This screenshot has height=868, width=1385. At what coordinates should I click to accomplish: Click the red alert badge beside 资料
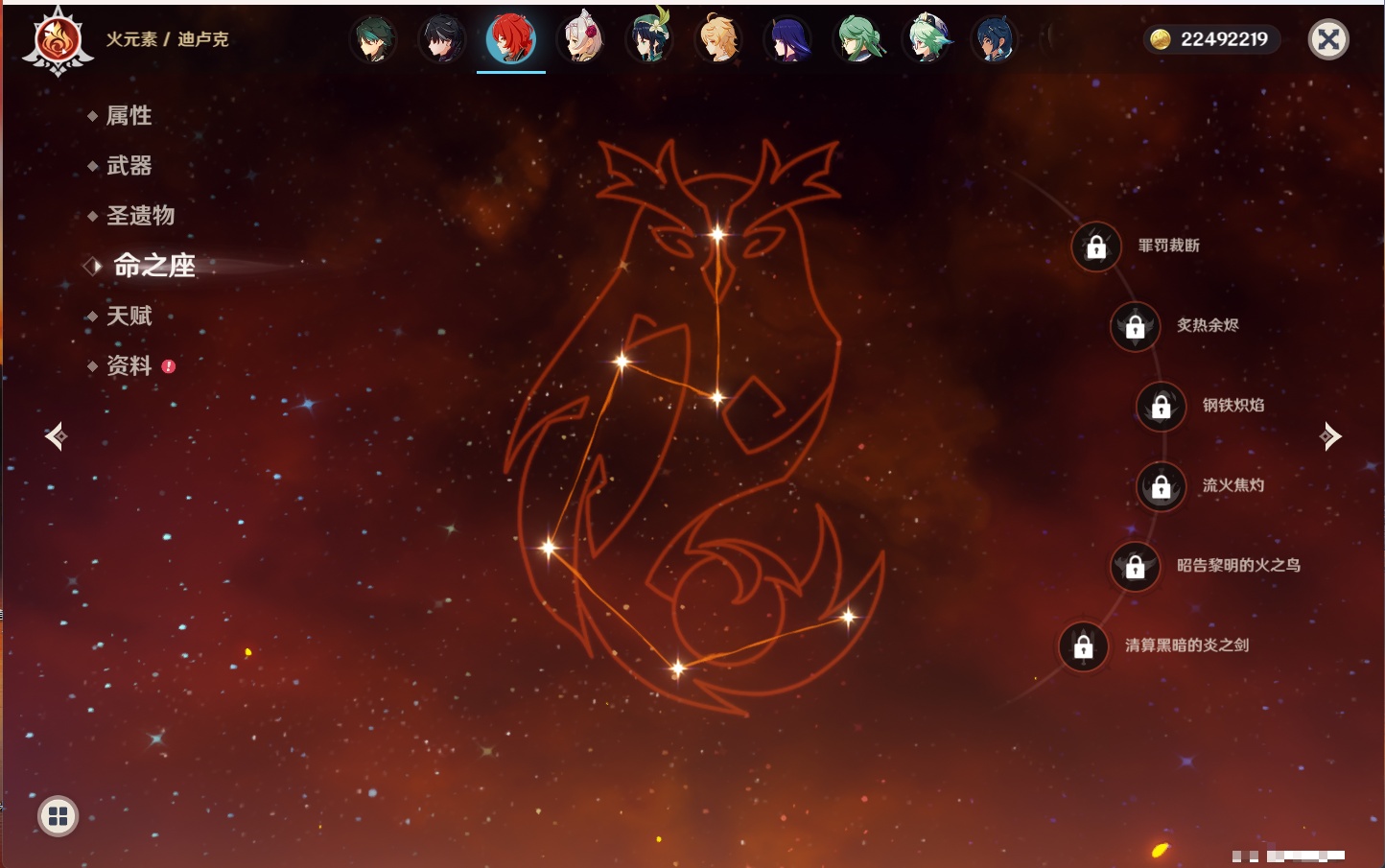click(169, 366)
